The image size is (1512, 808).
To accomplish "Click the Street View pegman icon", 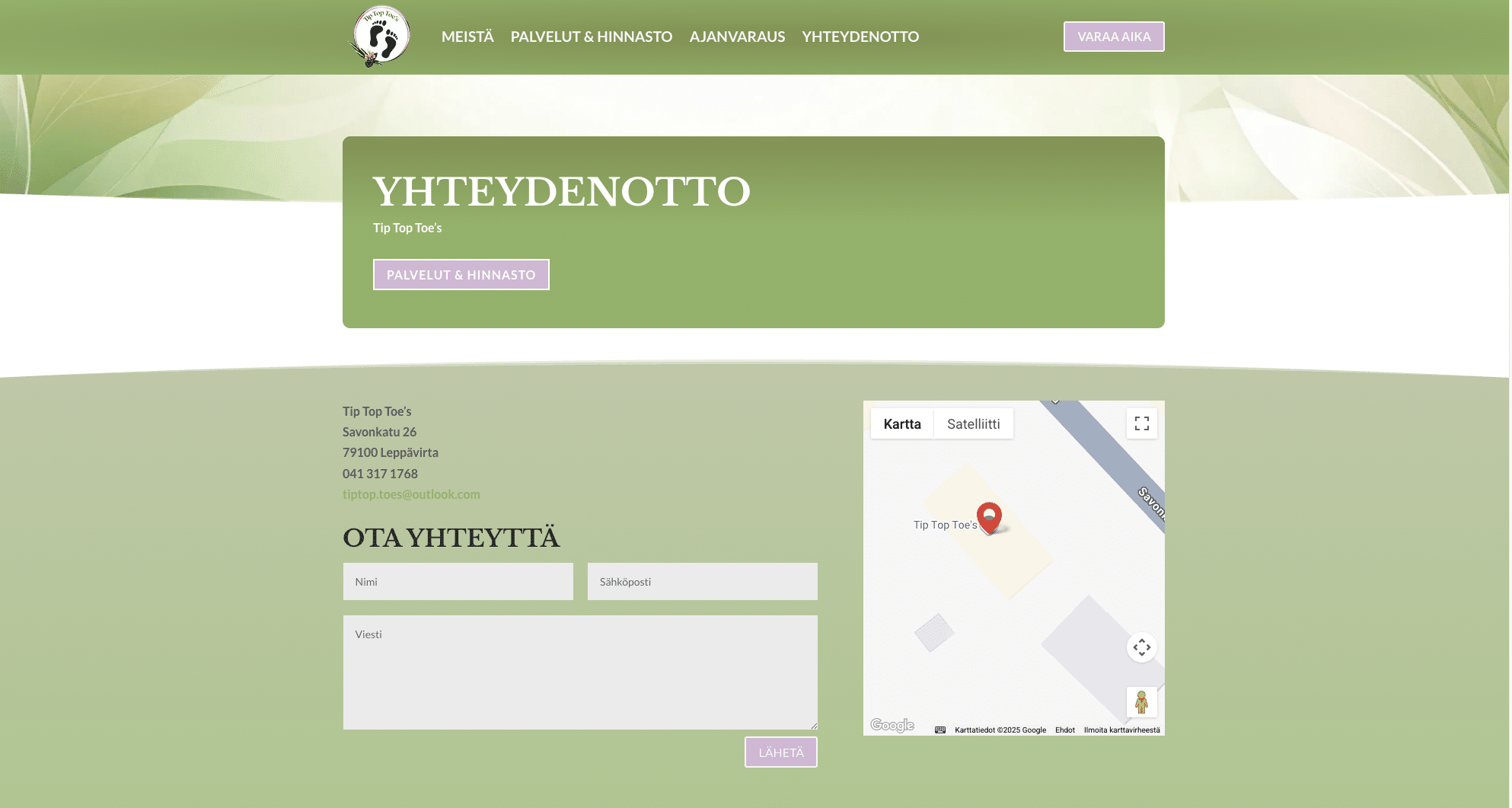I will [x=1141, y=702].
